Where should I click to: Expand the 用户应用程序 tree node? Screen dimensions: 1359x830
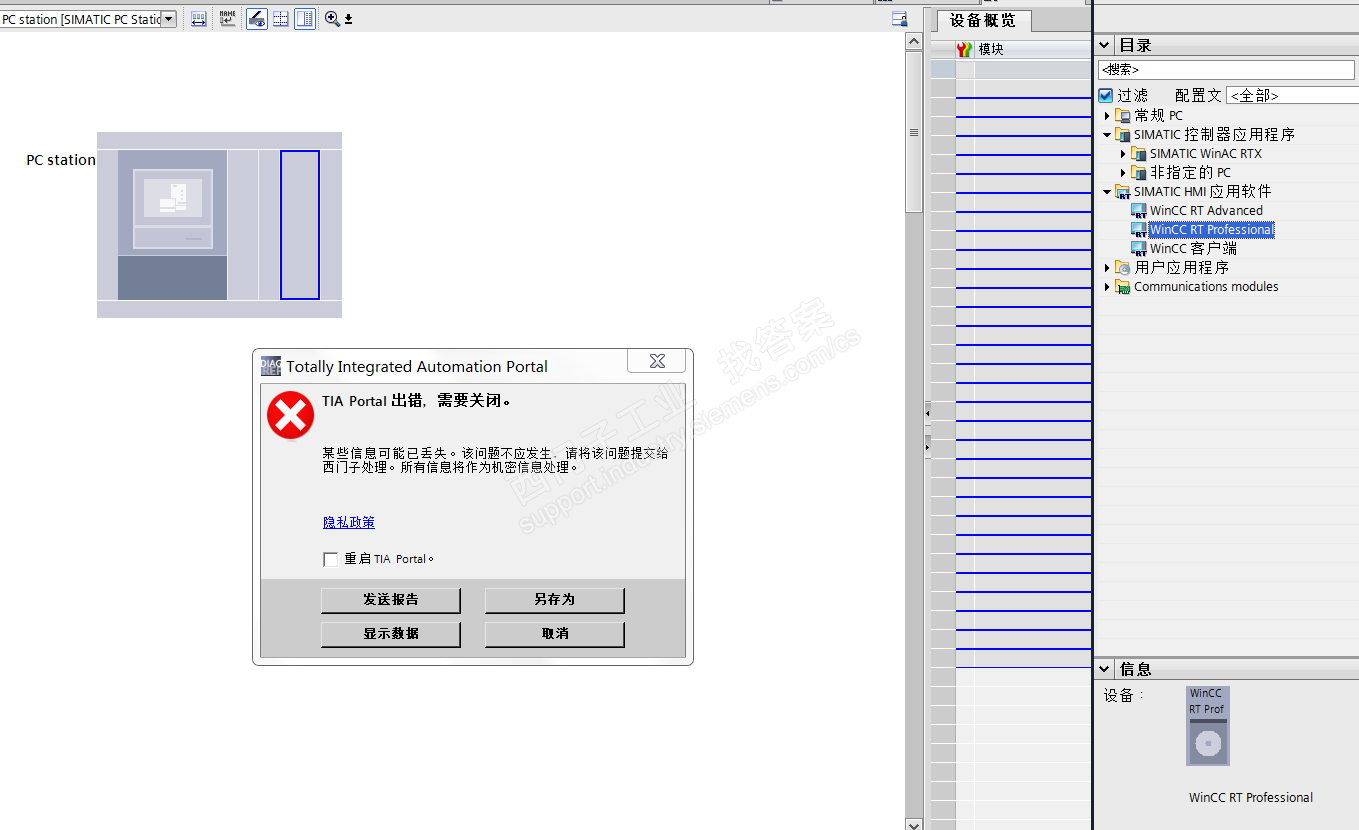coord(1107,268)
